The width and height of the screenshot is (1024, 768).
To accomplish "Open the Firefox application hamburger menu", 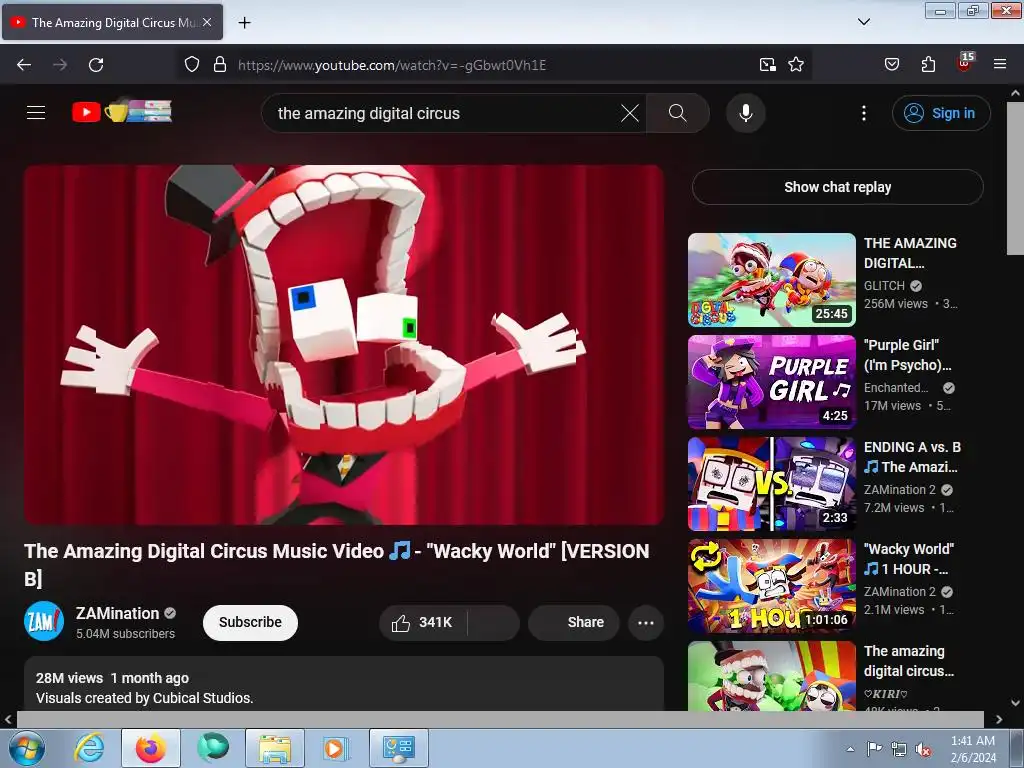I will (x=1000, y=65).
